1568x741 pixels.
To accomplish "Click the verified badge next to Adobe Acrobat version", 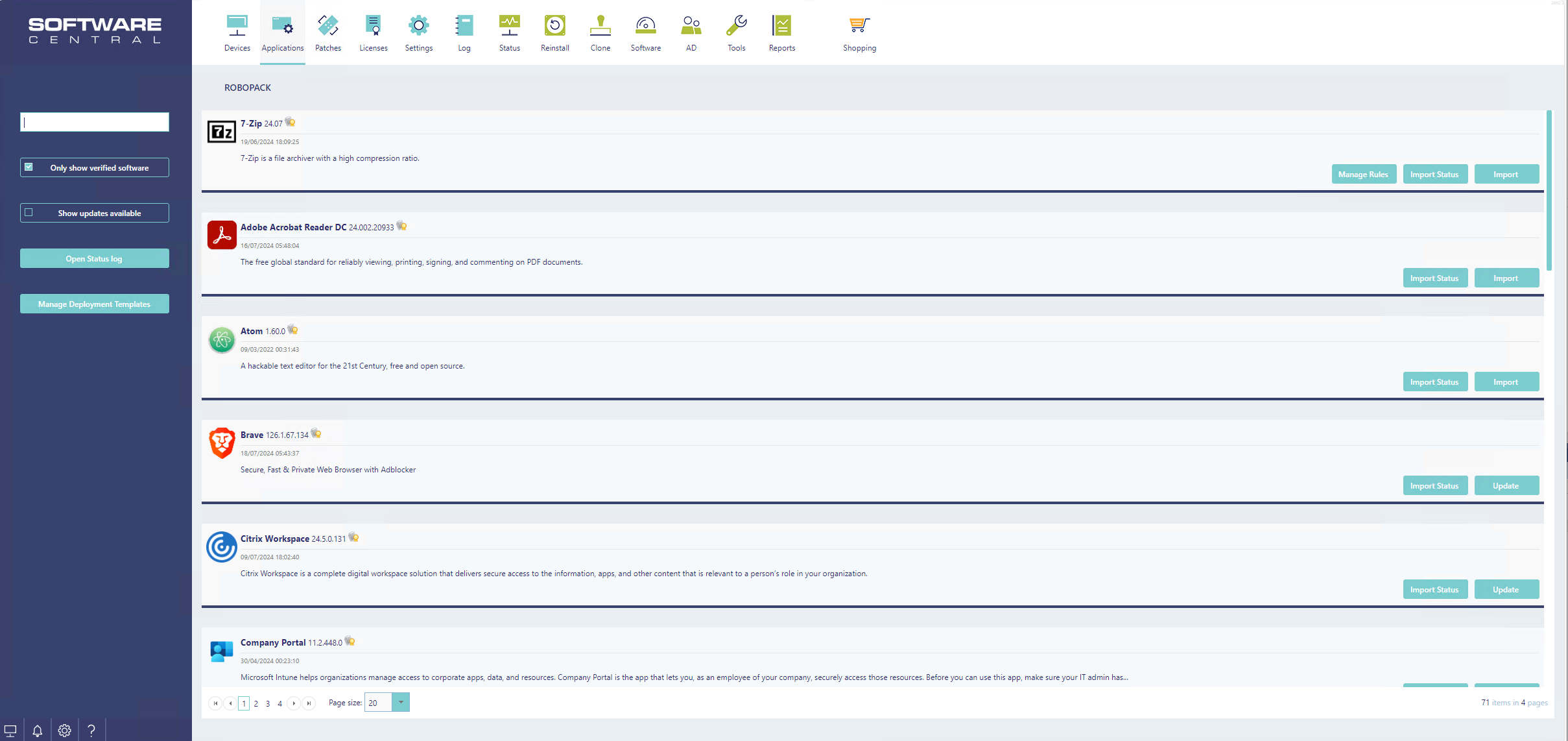I will (402, 226).
